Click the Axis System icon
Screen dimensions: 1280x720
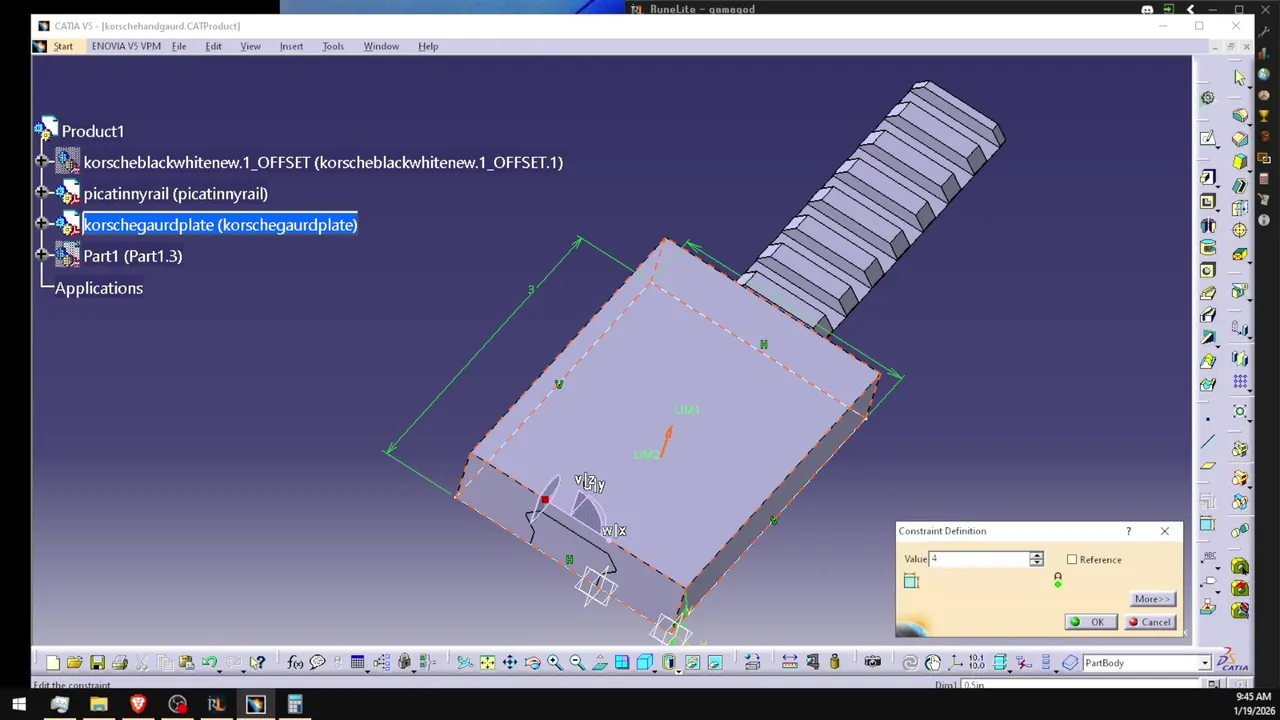coord(955,662)
